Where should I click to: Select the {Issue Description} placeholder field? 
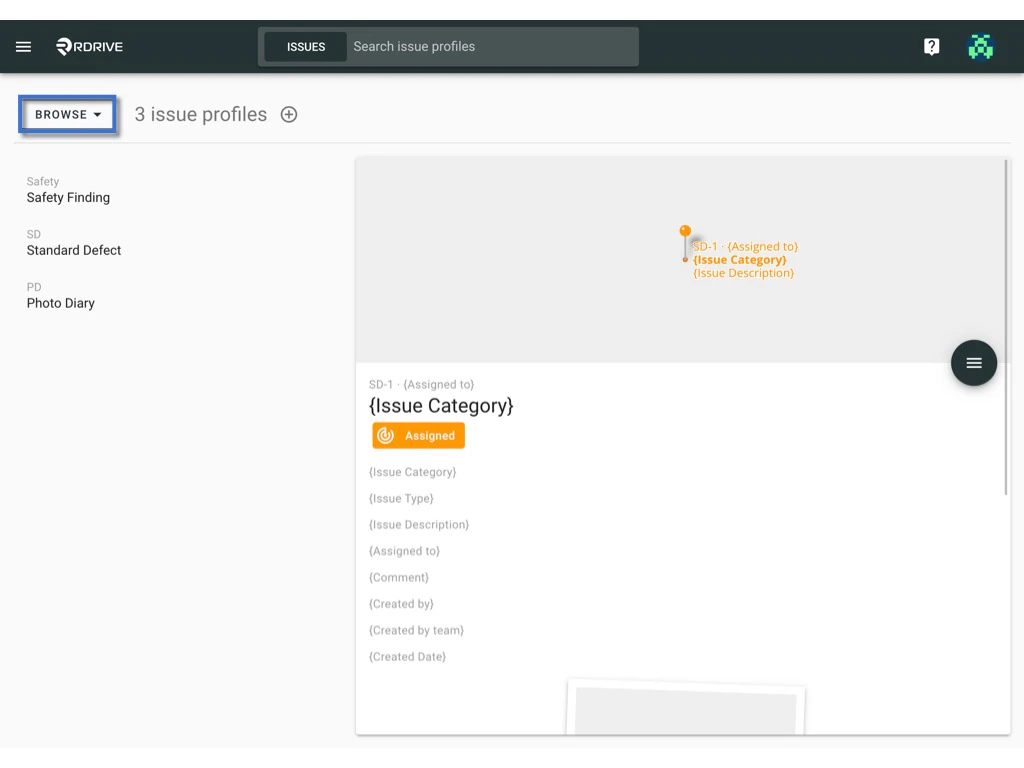(419, 524)
